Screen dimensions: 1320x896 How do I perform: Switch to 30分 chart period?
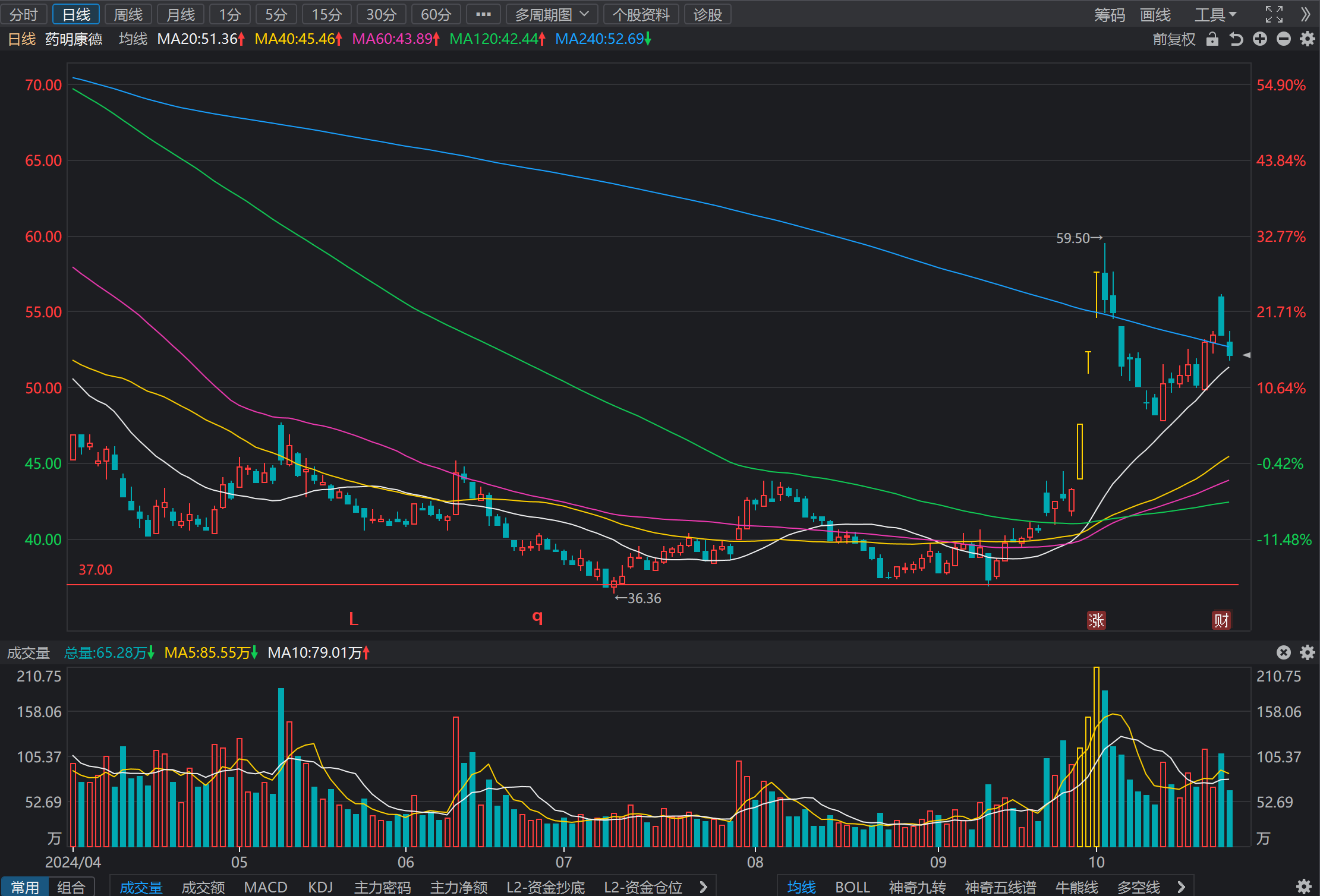[382, 14]
